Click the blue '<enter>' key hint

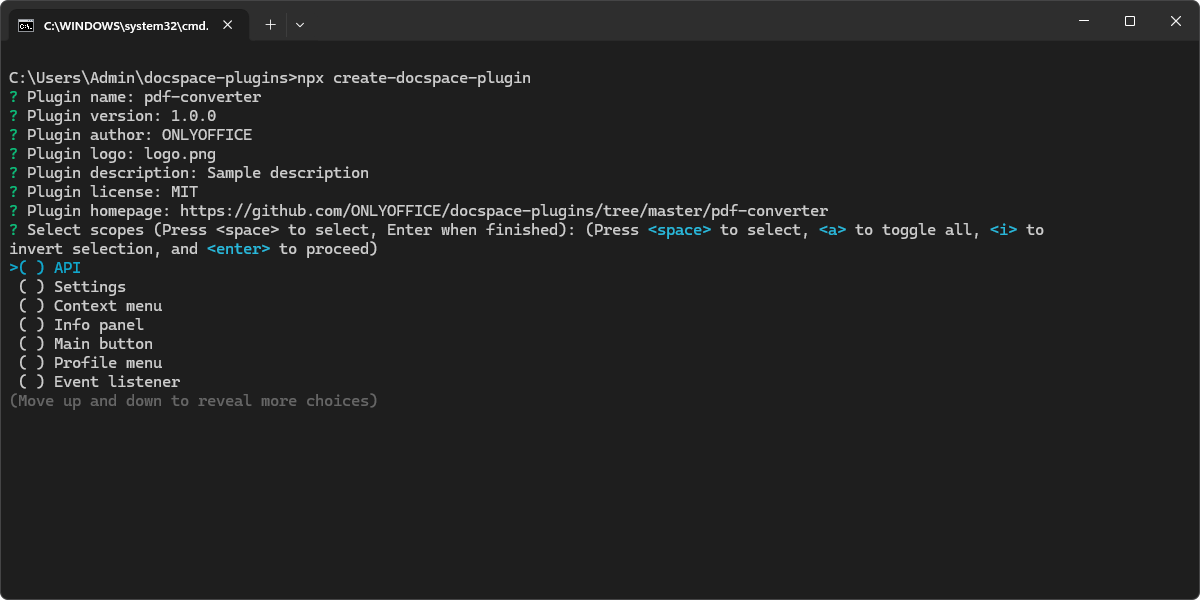(x=239, y=249)
